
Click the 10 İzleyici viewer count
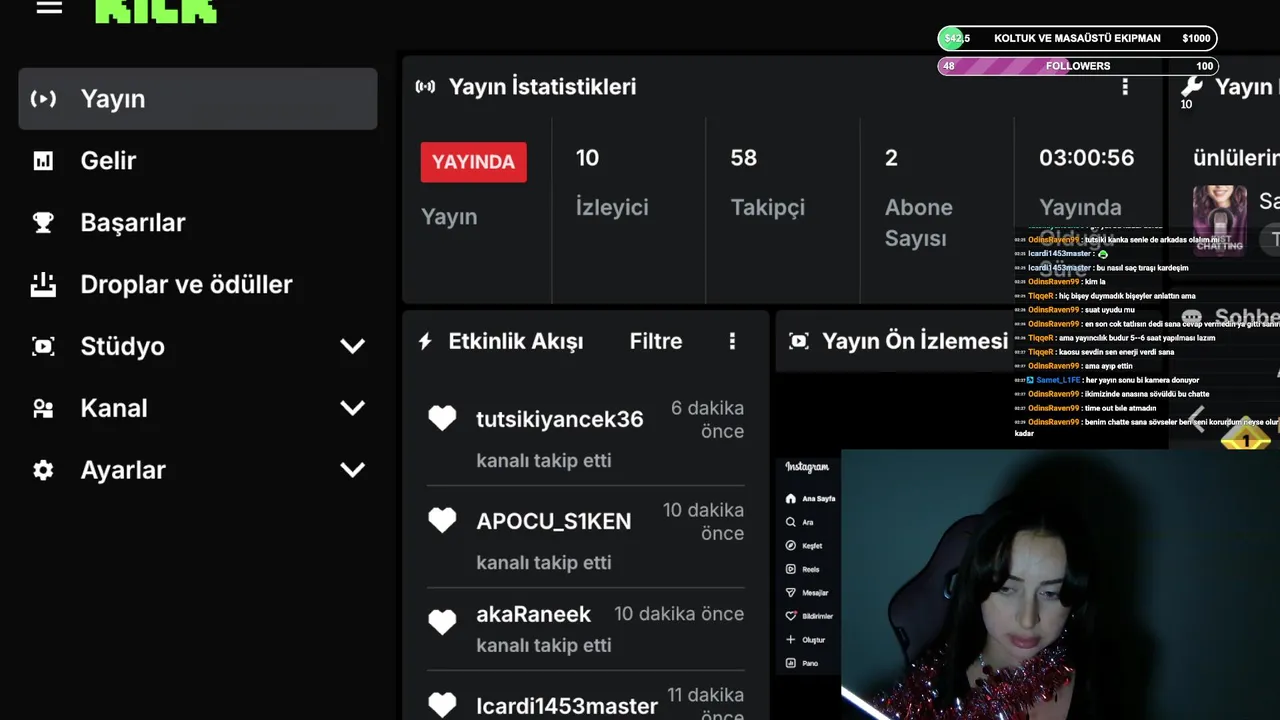(587, 158)
